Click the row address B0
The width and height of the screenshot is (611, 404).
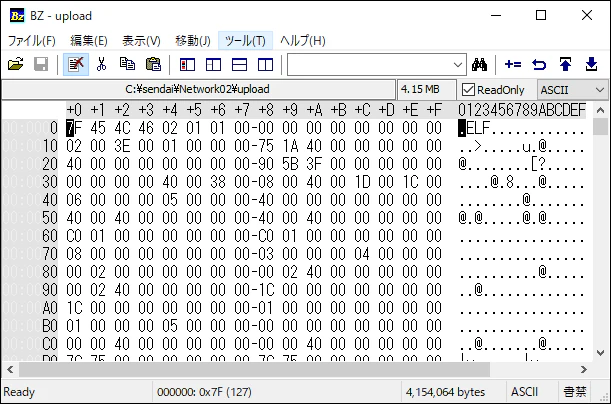(49, 326)
